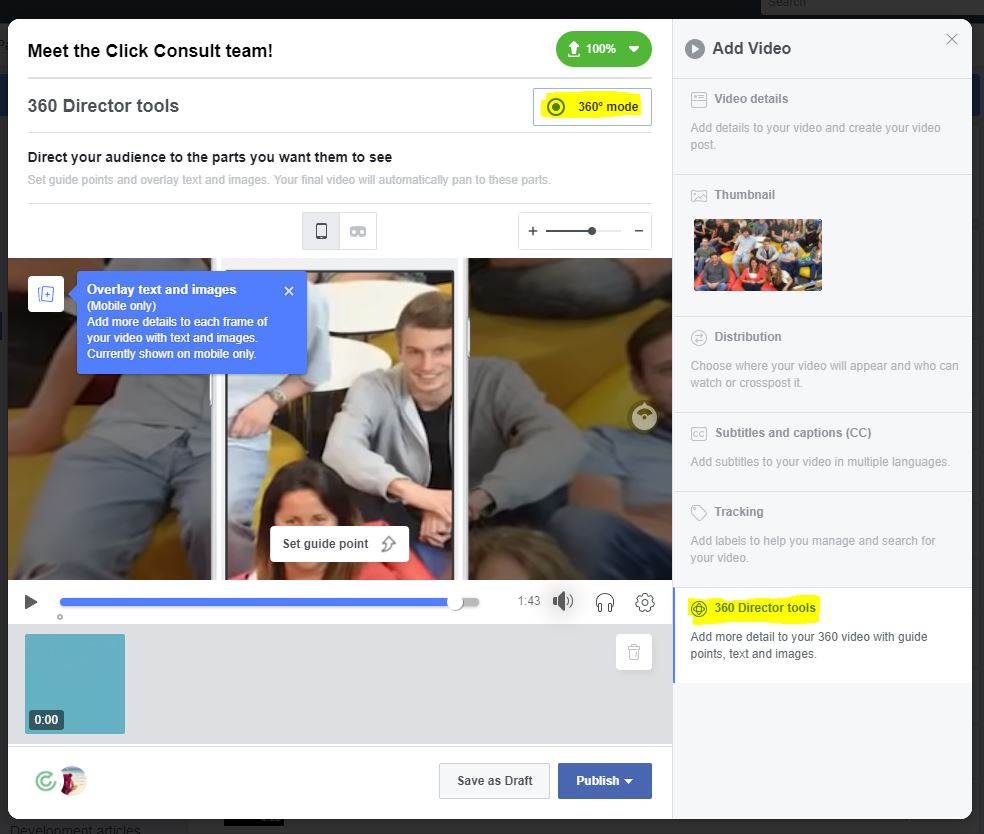This screenshot has height=834, width=984.
Task: Delete guide point with trash icon
Action: point(634,652)
